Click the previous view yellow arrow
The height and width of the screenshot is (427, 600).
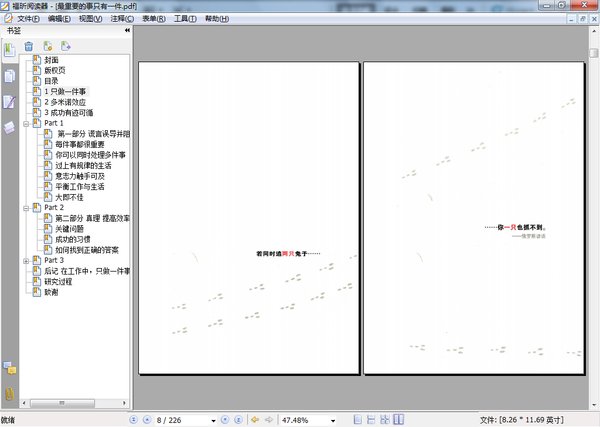pos(255,420)
